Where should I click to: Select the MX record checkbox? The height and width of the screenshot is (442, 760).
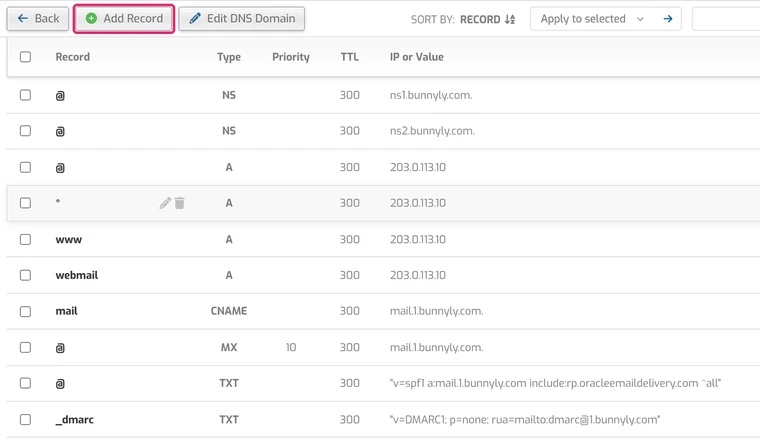25,347
